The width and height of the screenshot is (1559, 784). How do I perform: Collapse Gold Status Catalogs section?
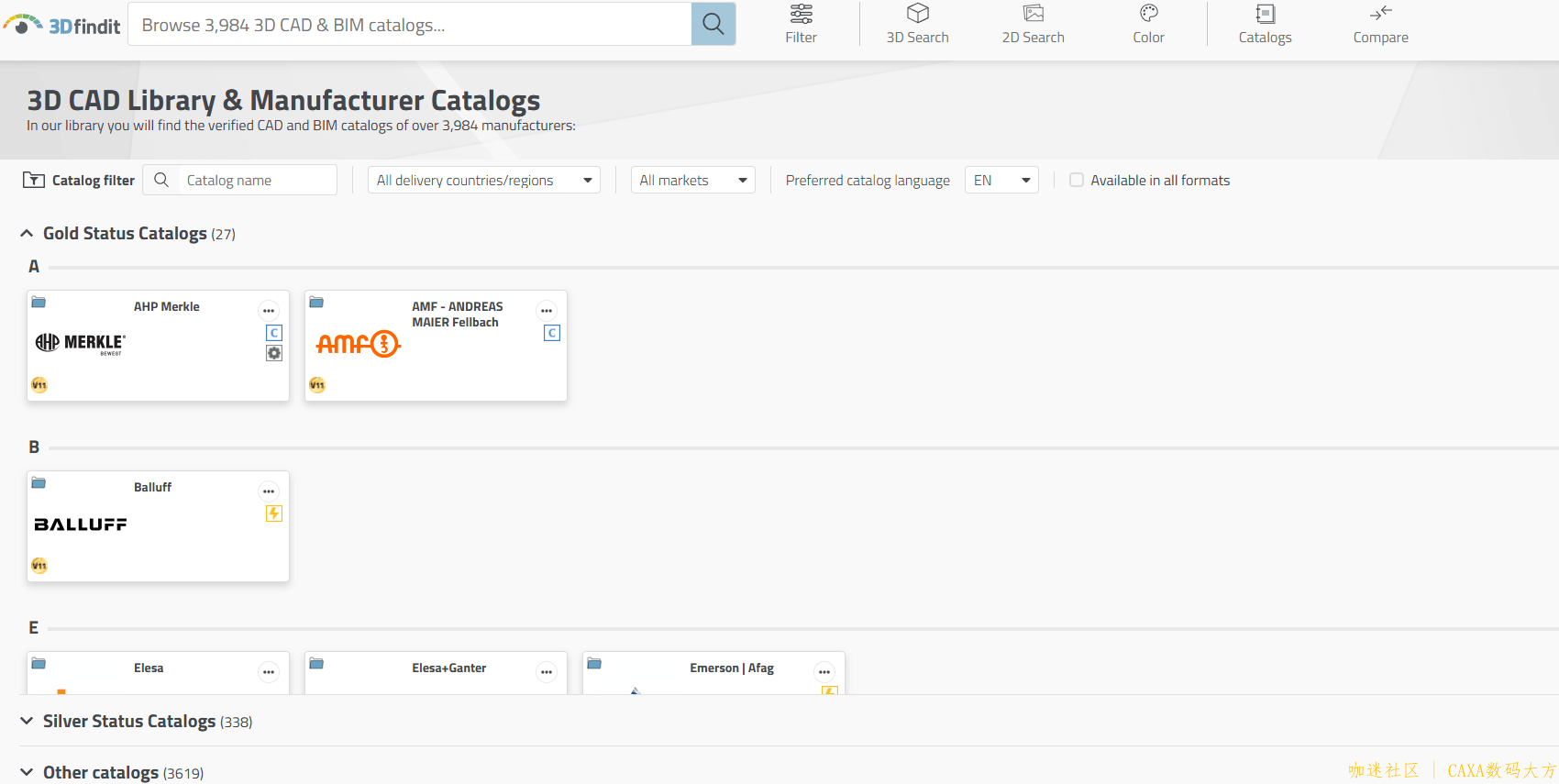(x=27, y=234)
